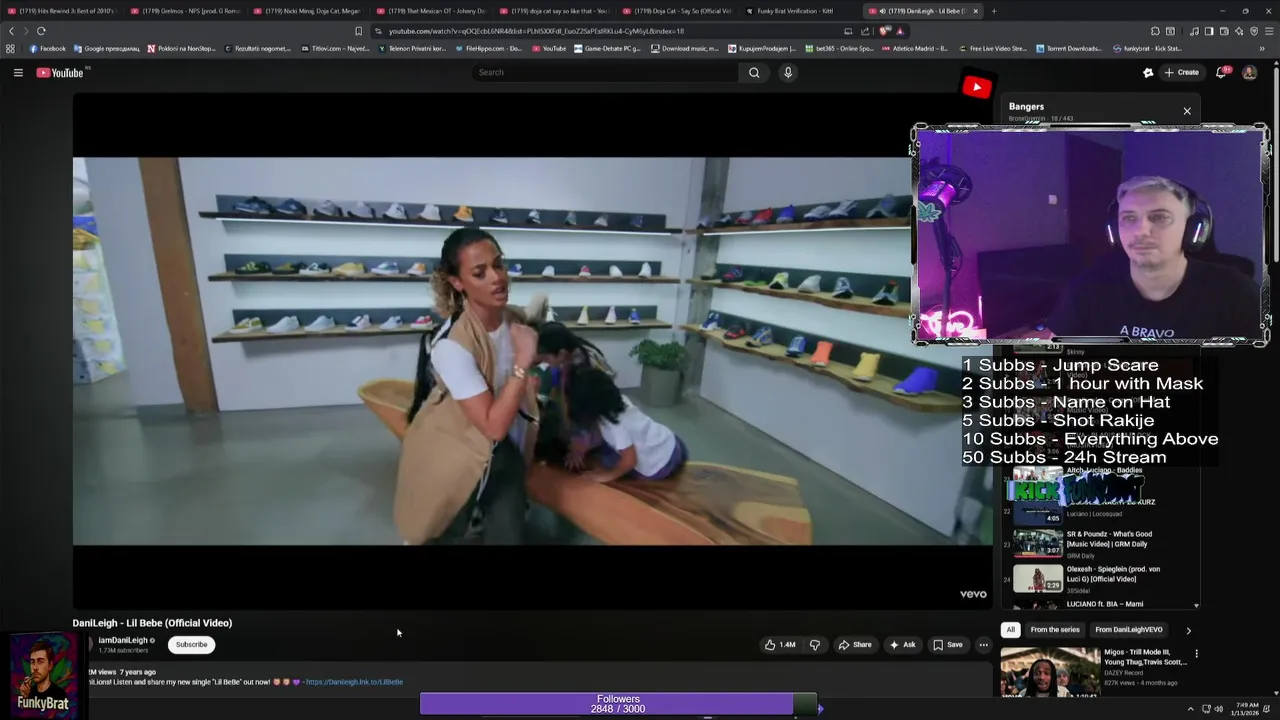This screenshot has height=720, width=1280.
Task: Open the Danileigh.lnk.to/LilBeBe description link
Action: coord(354,682)
